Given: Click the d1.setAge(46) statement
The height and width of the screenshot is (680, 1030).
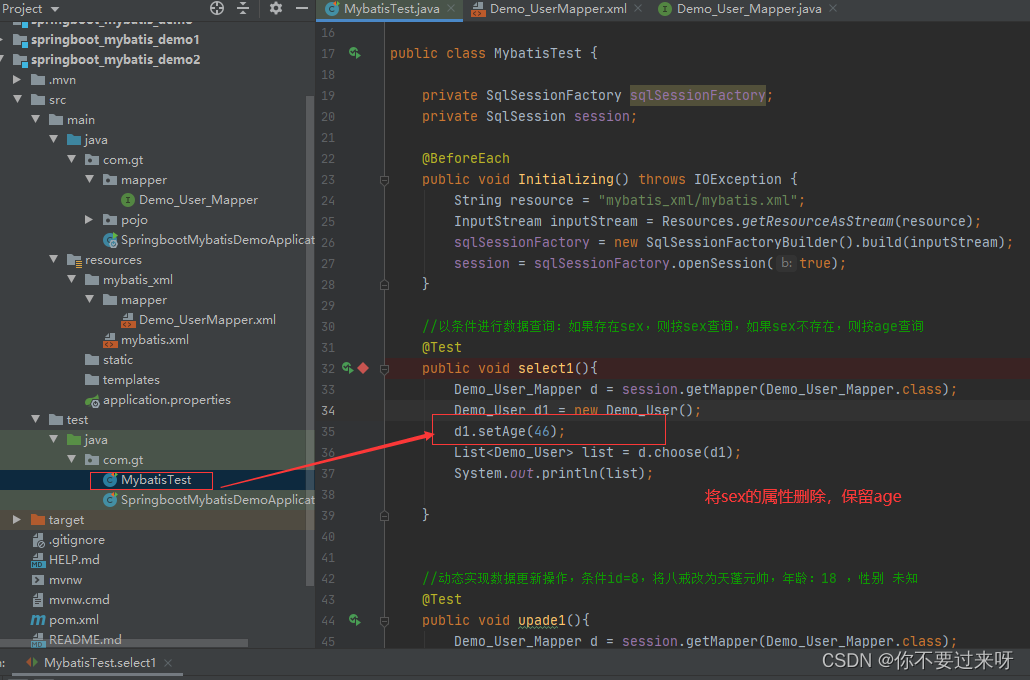Looking at the screenshot, I should (x=509, y=432).
